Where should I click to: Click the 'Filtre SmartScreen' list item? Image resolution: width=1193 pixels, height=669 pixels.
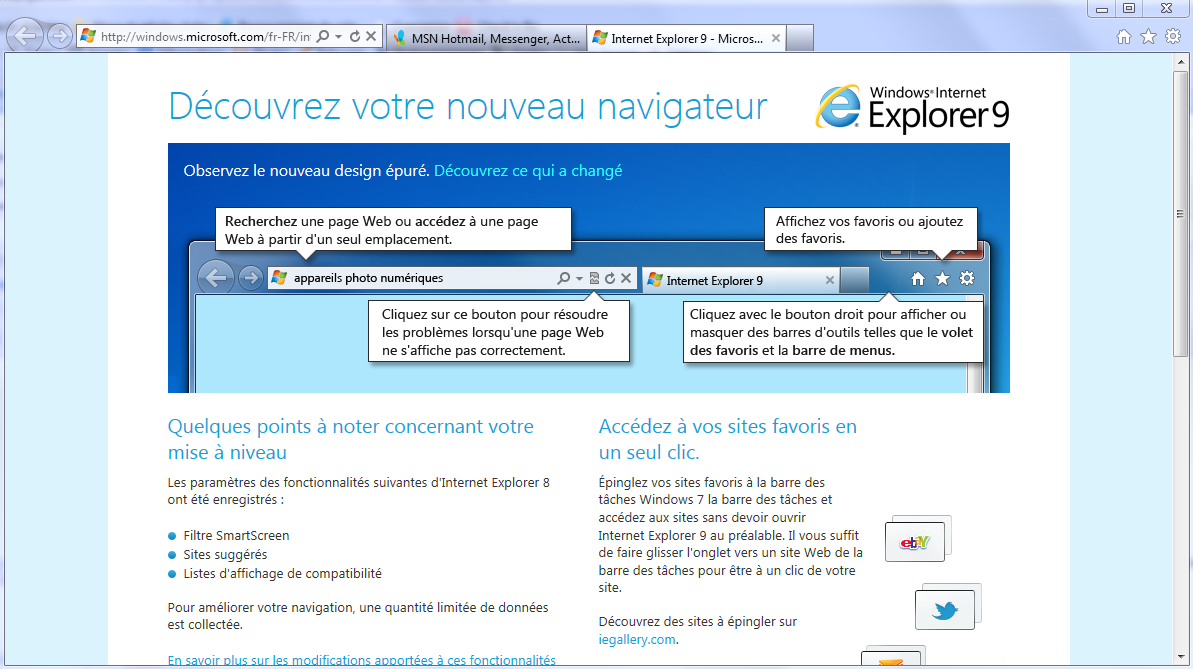coord(236,535)
